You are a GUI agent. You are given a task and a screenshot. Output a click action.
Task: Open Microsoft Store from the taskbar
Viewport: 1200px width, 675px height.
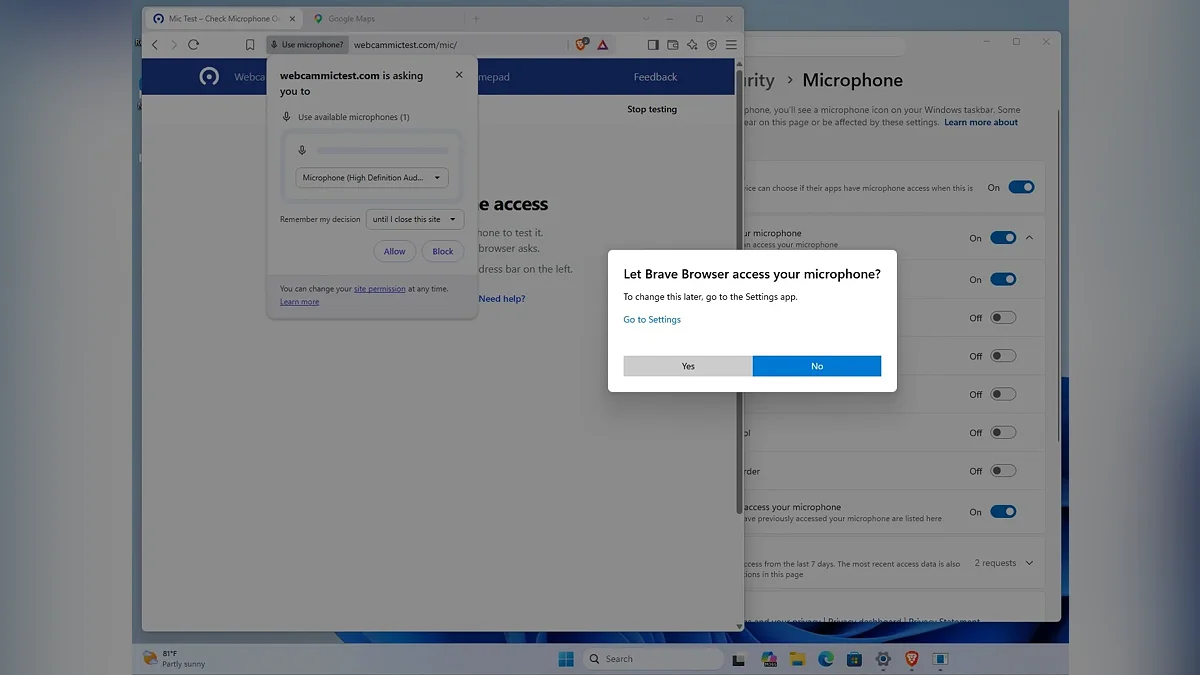pos(854,659)
